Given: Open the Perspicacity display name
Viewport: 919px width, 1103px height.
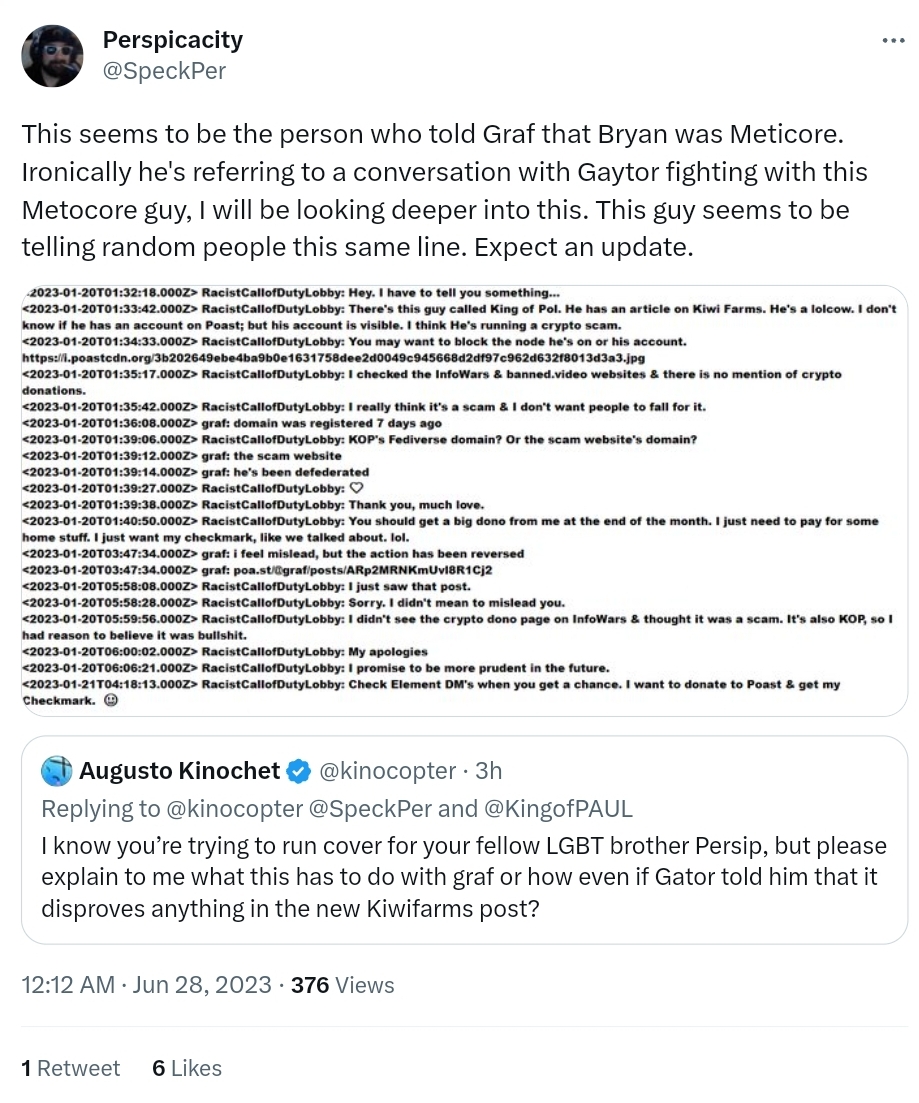Looking at the screenshot, I should [172, 41].
